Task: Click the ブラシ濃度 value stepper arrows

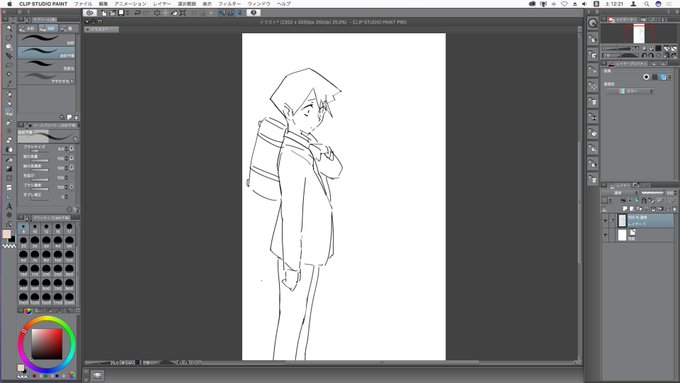Action: (66, 187)
